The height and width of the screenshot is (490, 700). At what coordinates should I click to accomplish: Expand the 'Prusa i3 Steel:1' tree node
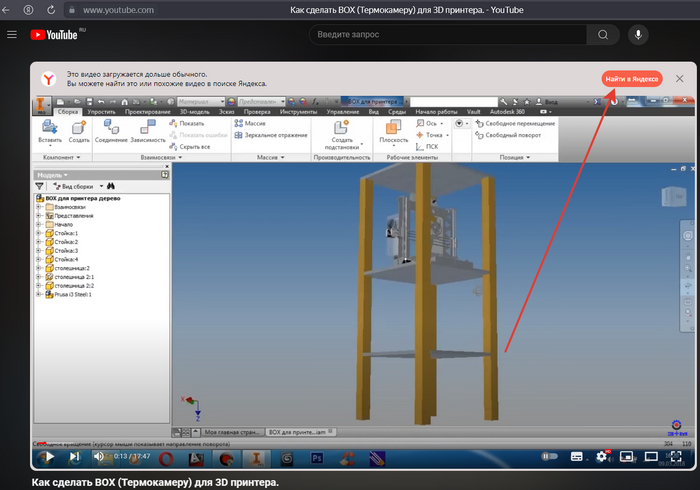tap(39, 295)
